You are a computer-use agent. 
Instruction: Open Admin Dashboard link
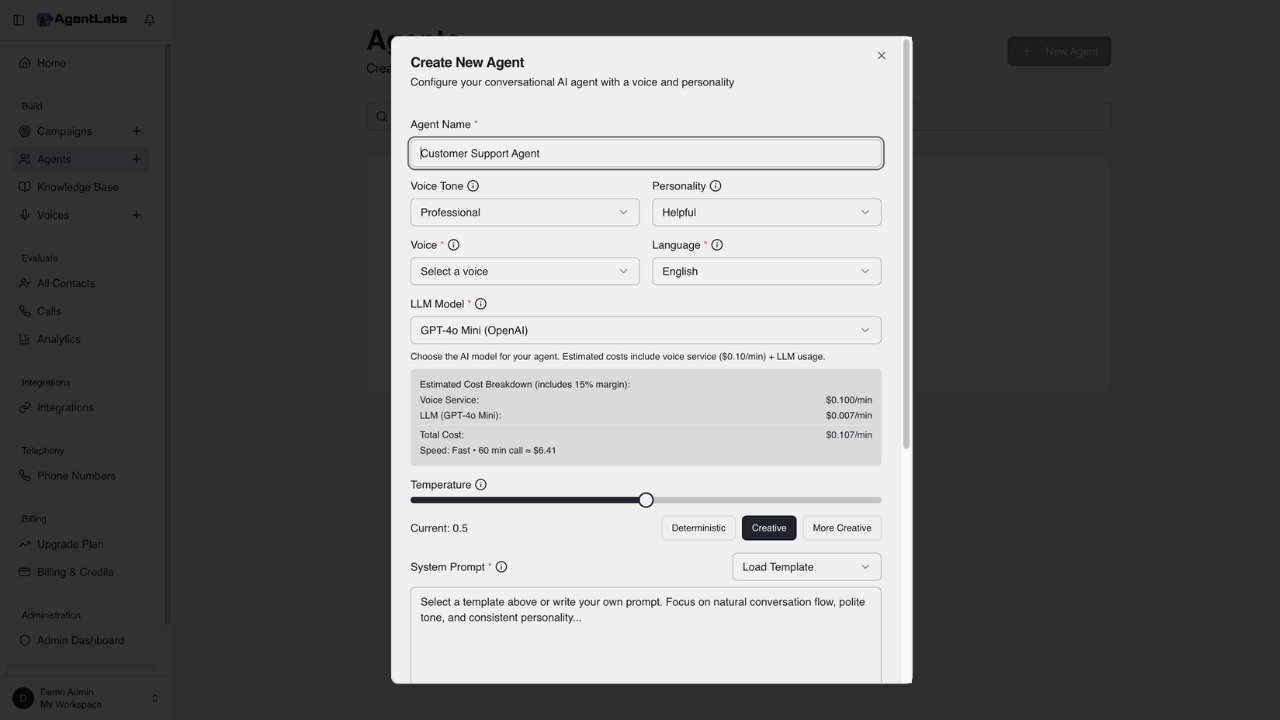pos(81,640)
